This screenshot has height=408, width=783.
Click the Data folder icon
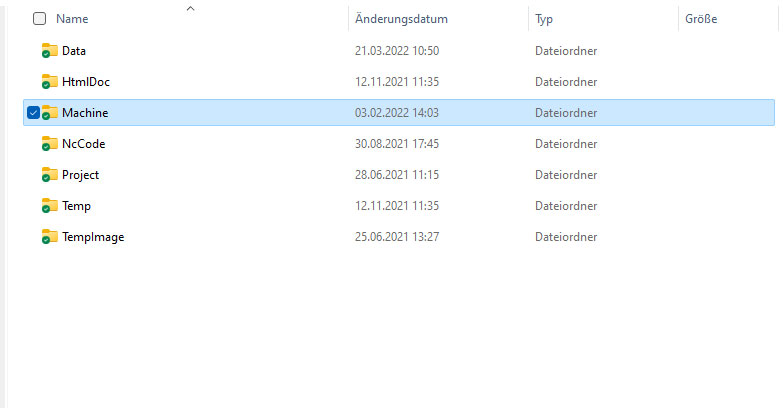pyautogui.click(x=50, y=51)
